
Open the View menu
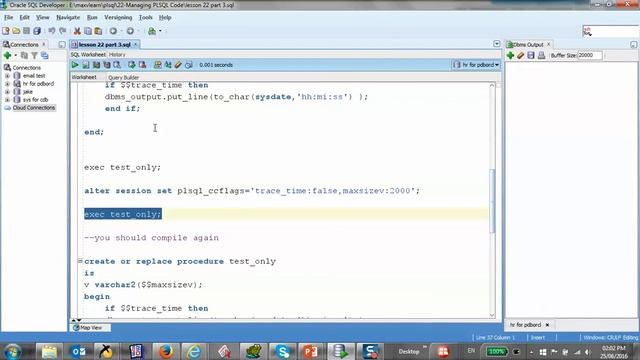point(42,18)
